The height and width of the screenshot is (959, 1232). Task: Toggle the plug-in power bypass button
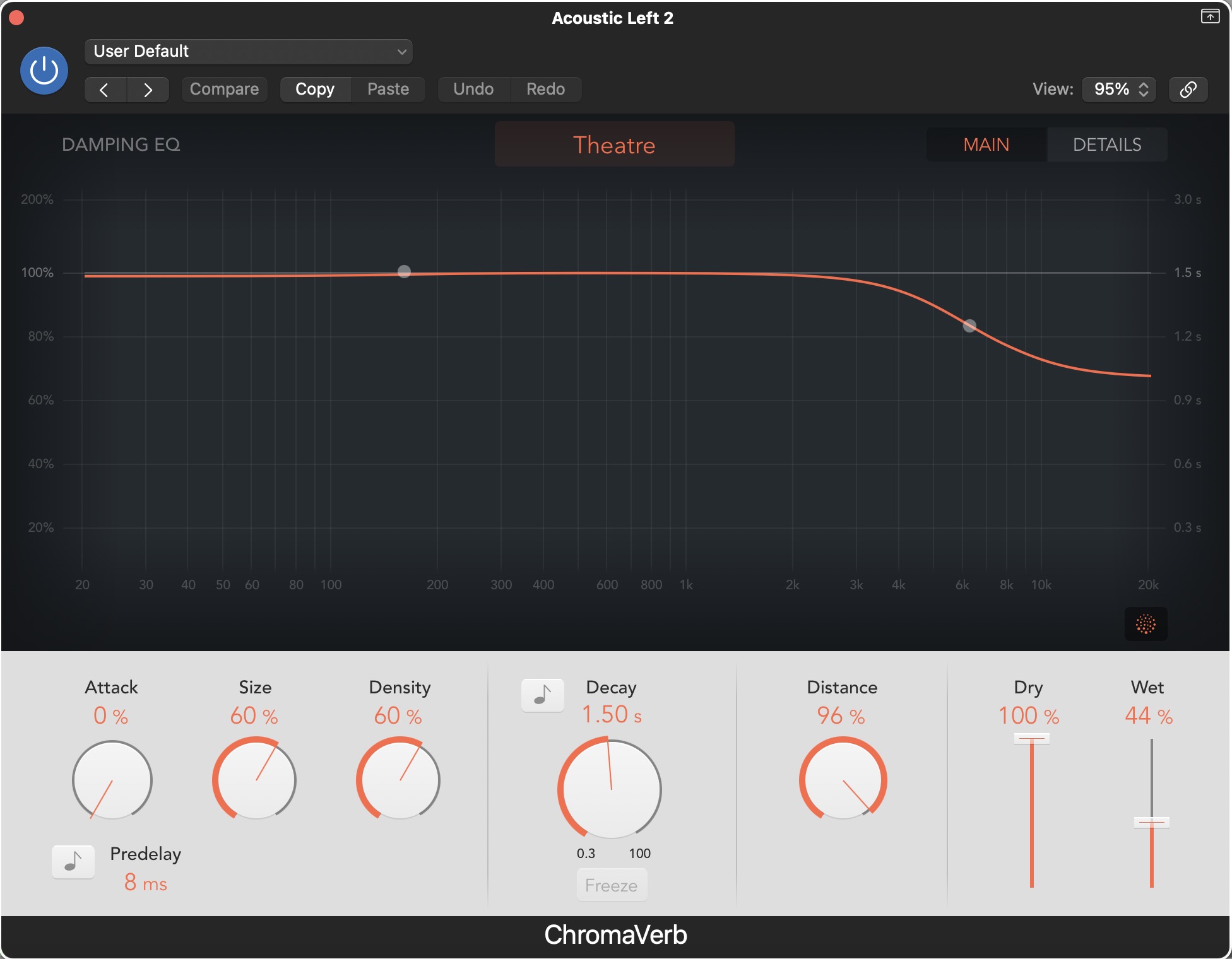44,71
